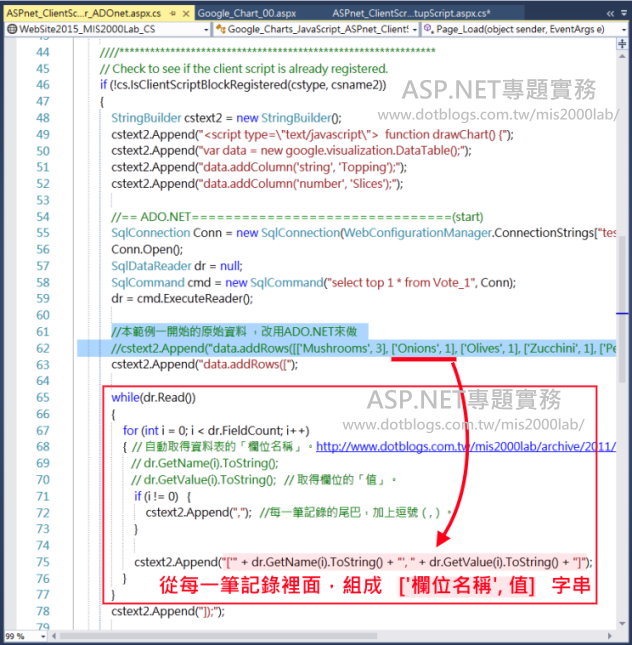Select the ASPnet_ClientSc...r_ADOnet.aspx.cs tab

[84, 13]
